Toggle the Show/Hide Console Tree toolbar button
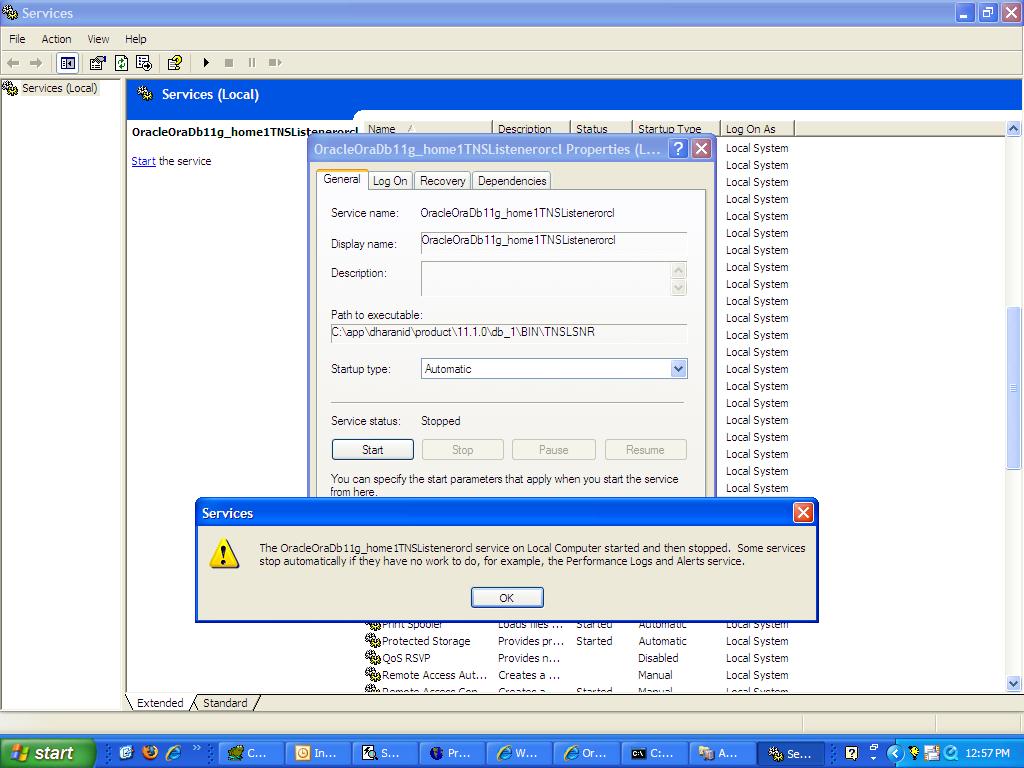 click(67, 63)
